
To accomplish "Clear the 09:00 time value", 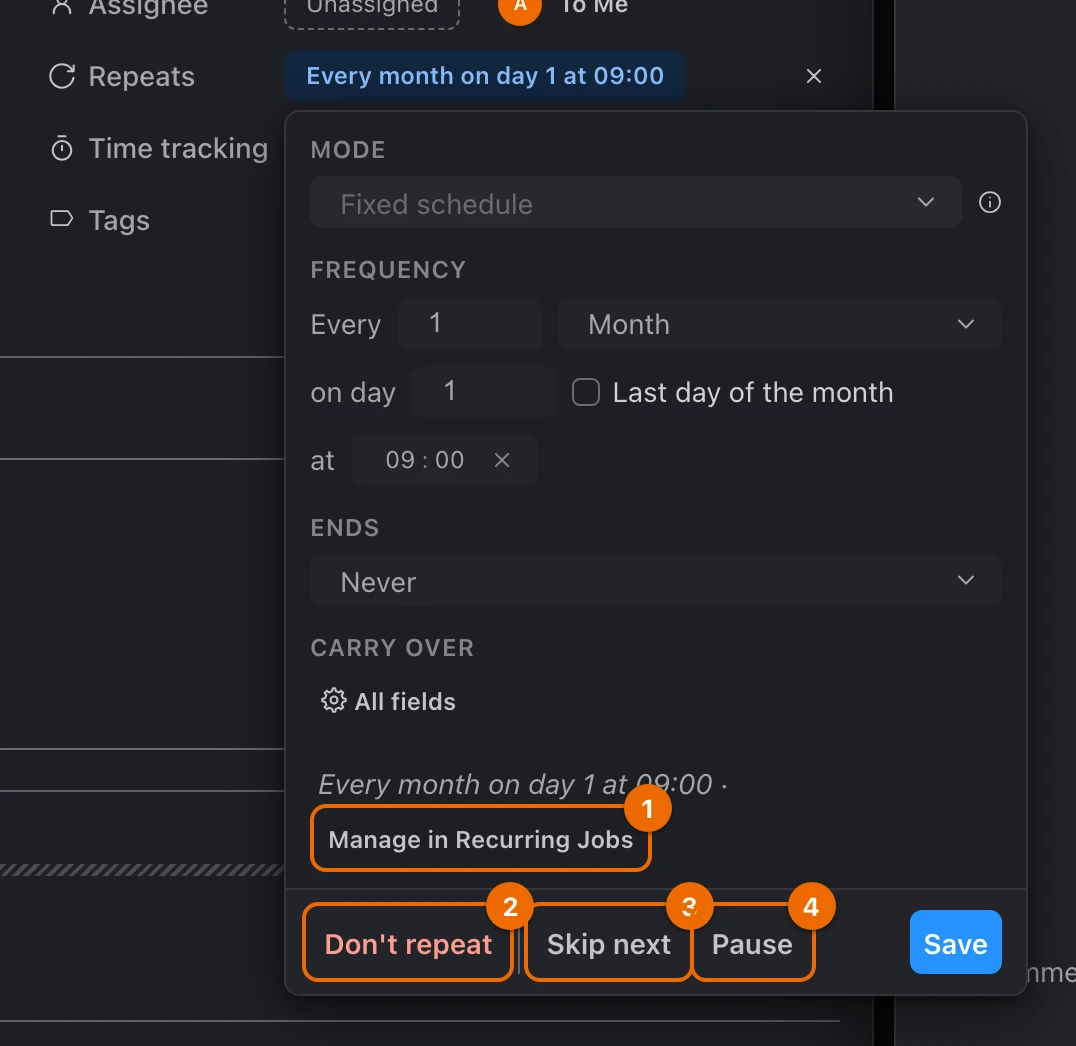I will click(x=502, y=460).
